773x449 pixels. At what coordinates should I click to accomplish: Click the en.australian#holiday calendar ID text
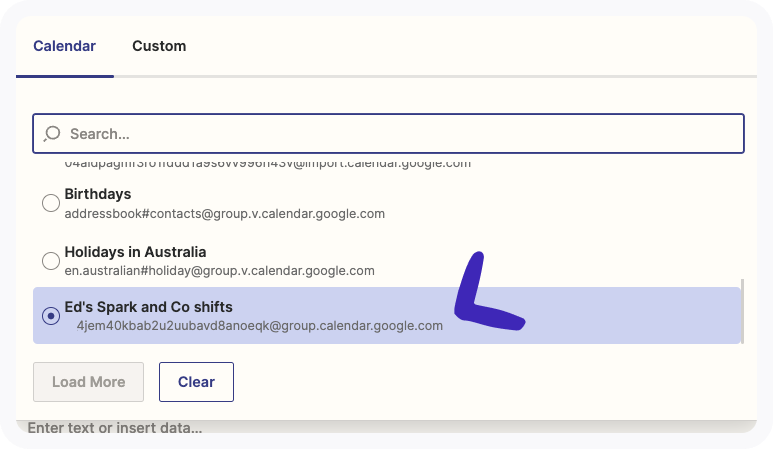point(219,270)
